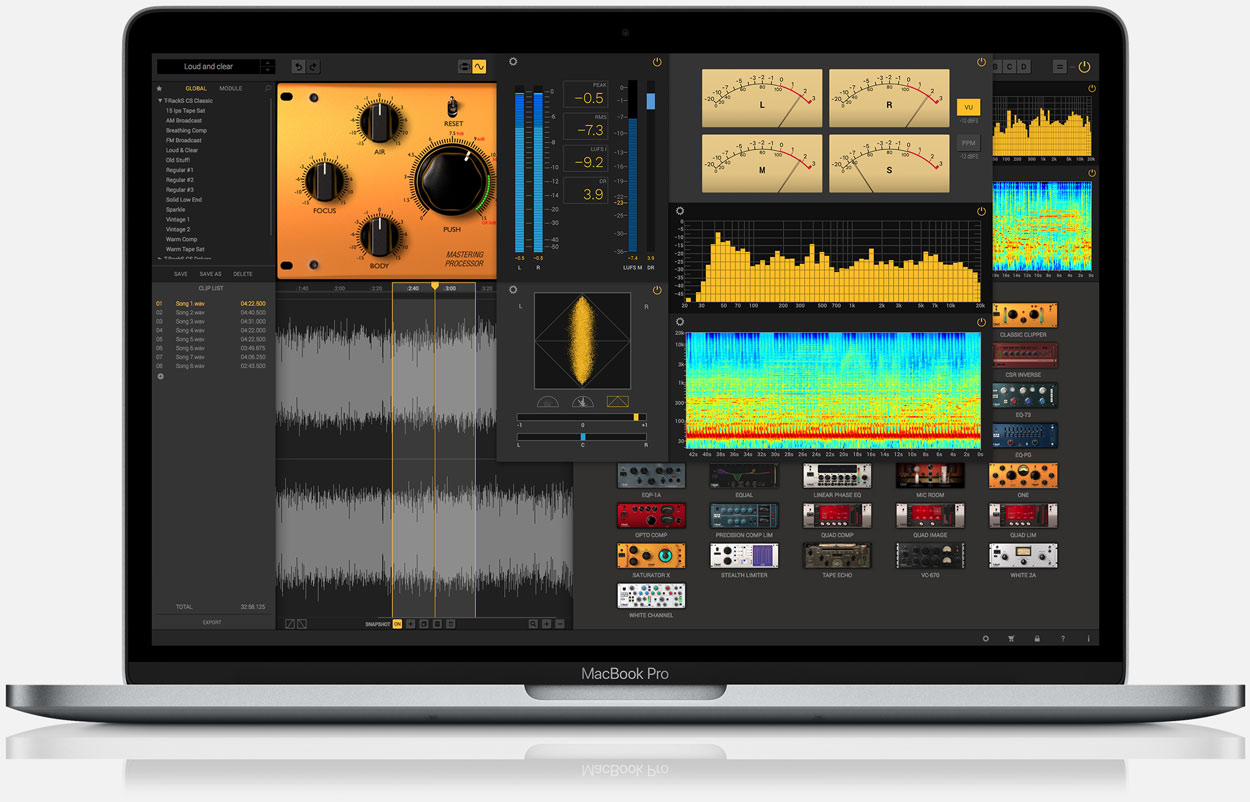
Task: Click DELETE preset button
Action: (243, 274)
